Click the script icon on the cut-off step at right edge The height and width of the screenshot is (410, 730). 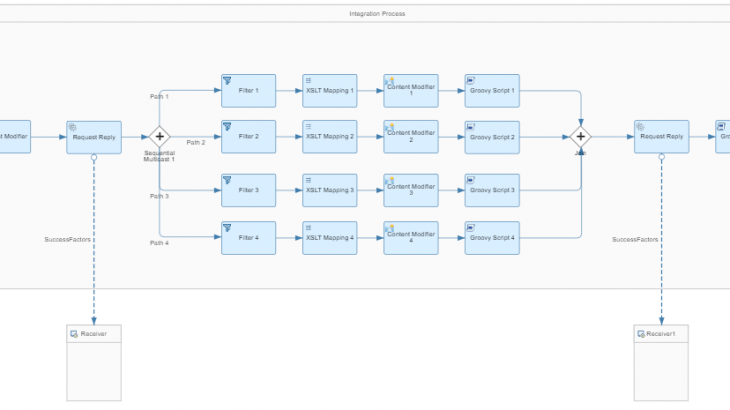point(722,127)
